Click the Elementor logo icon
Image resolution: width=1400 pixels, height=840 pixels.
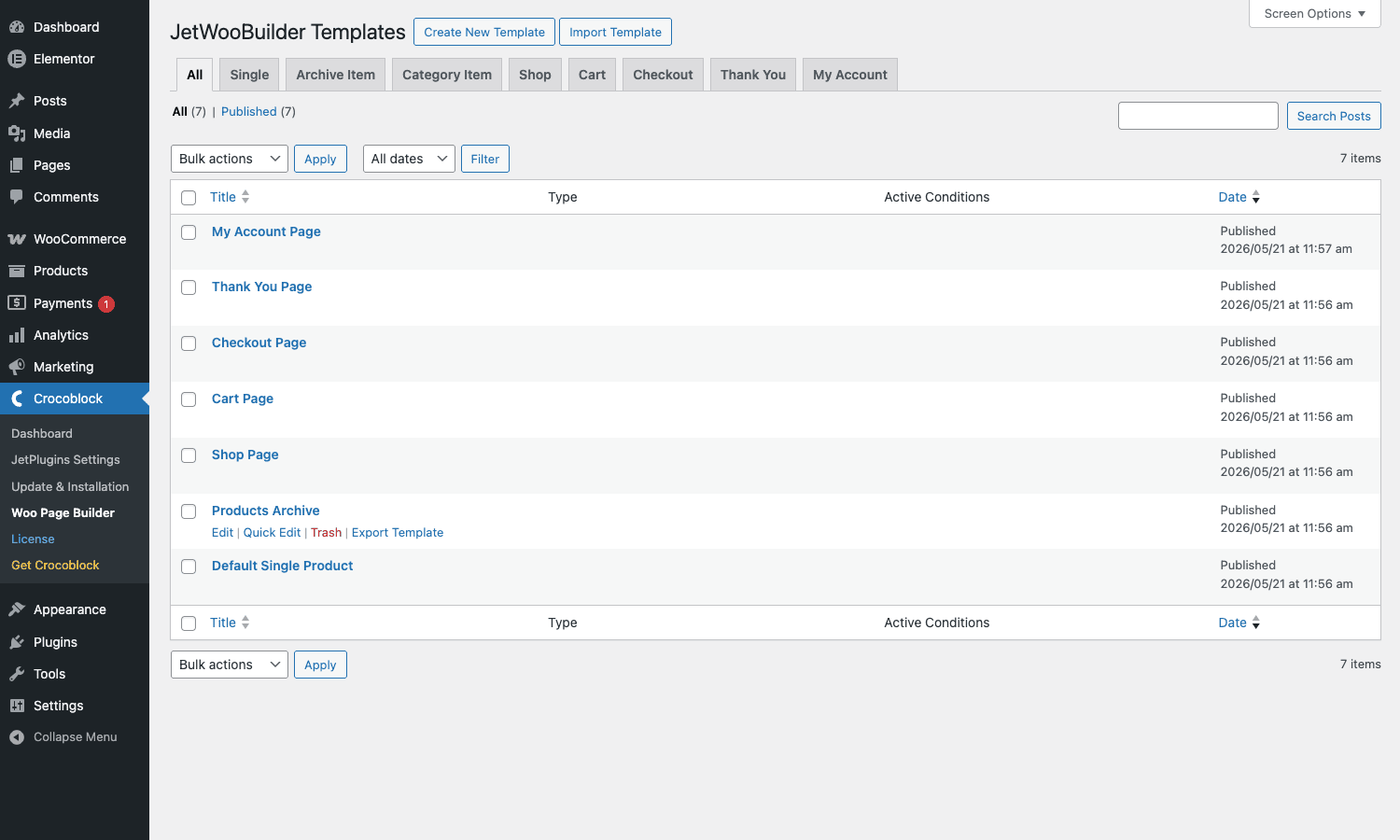click(17, 59)
